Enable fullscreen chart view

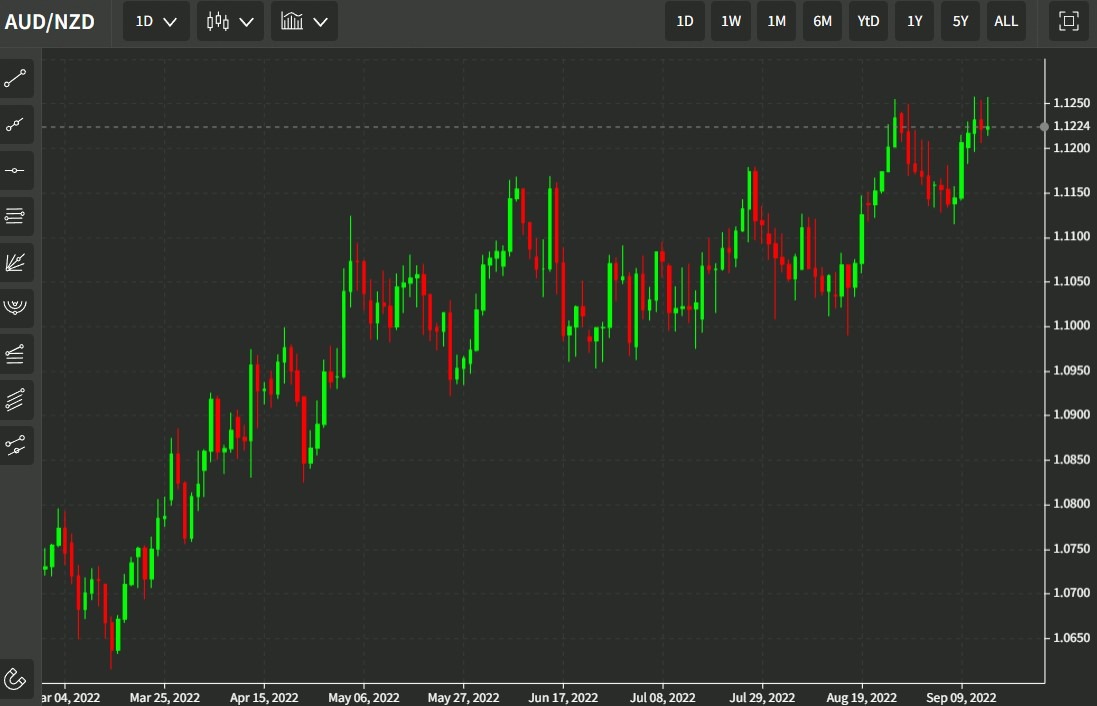tap(1068, 21)
